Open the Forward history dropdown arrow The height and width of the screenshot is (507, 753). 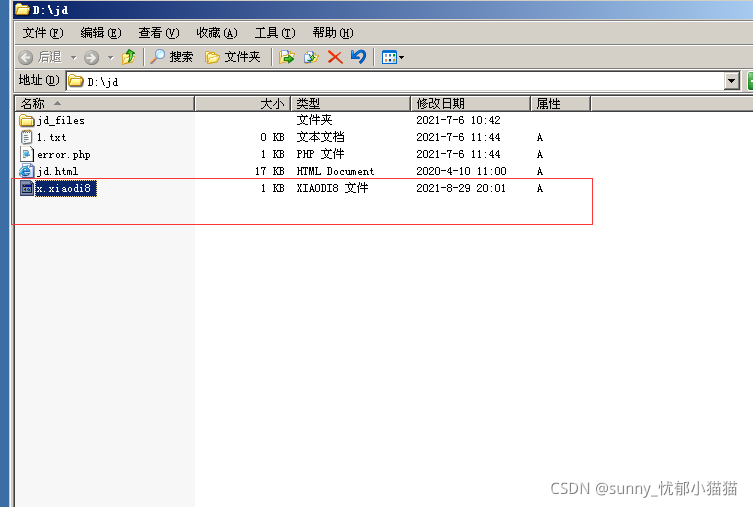pyautogui.click(x=110, y=58)
